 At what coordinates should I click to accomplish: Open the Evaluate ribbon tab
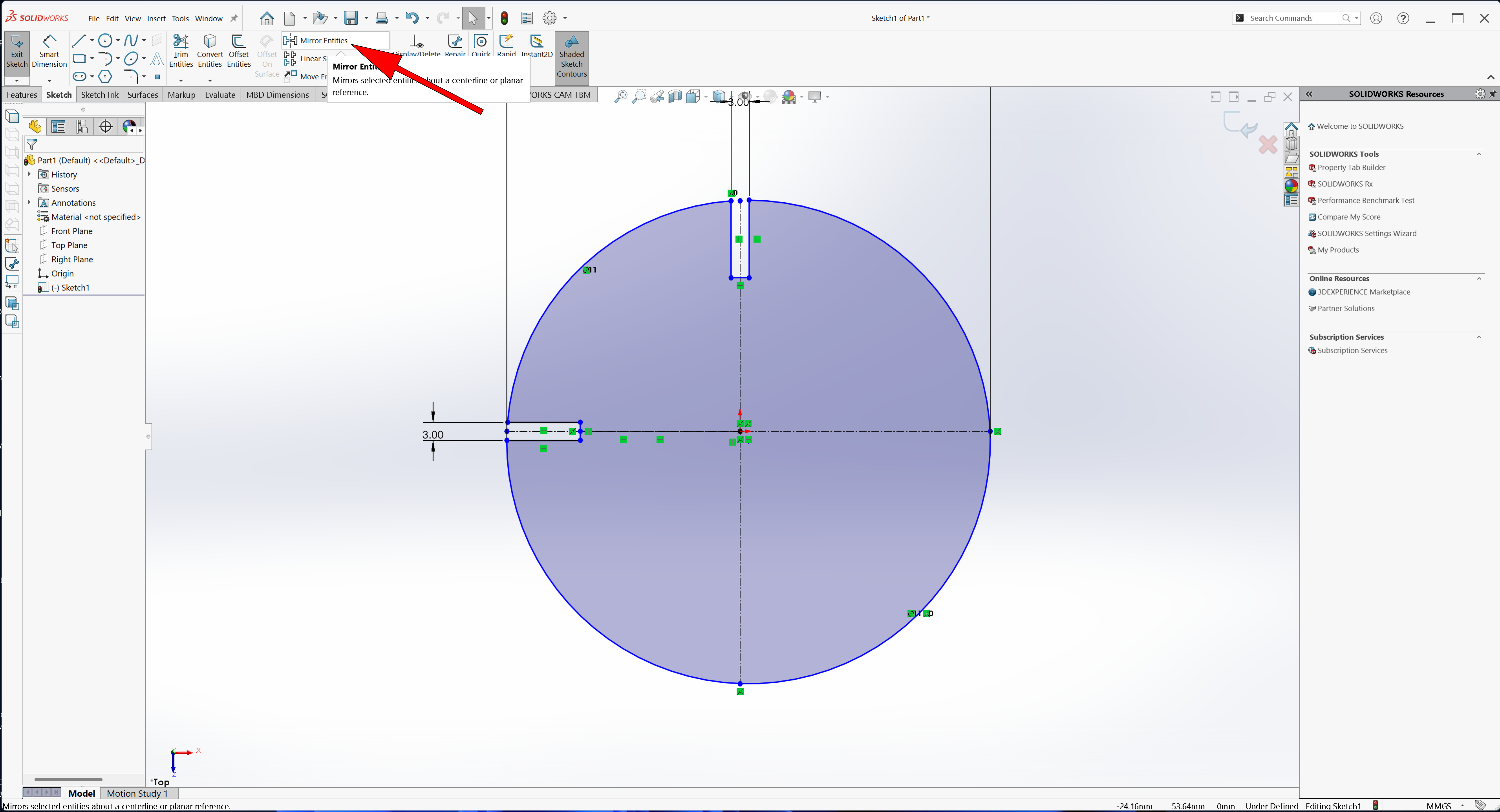[x=219, y=94]
